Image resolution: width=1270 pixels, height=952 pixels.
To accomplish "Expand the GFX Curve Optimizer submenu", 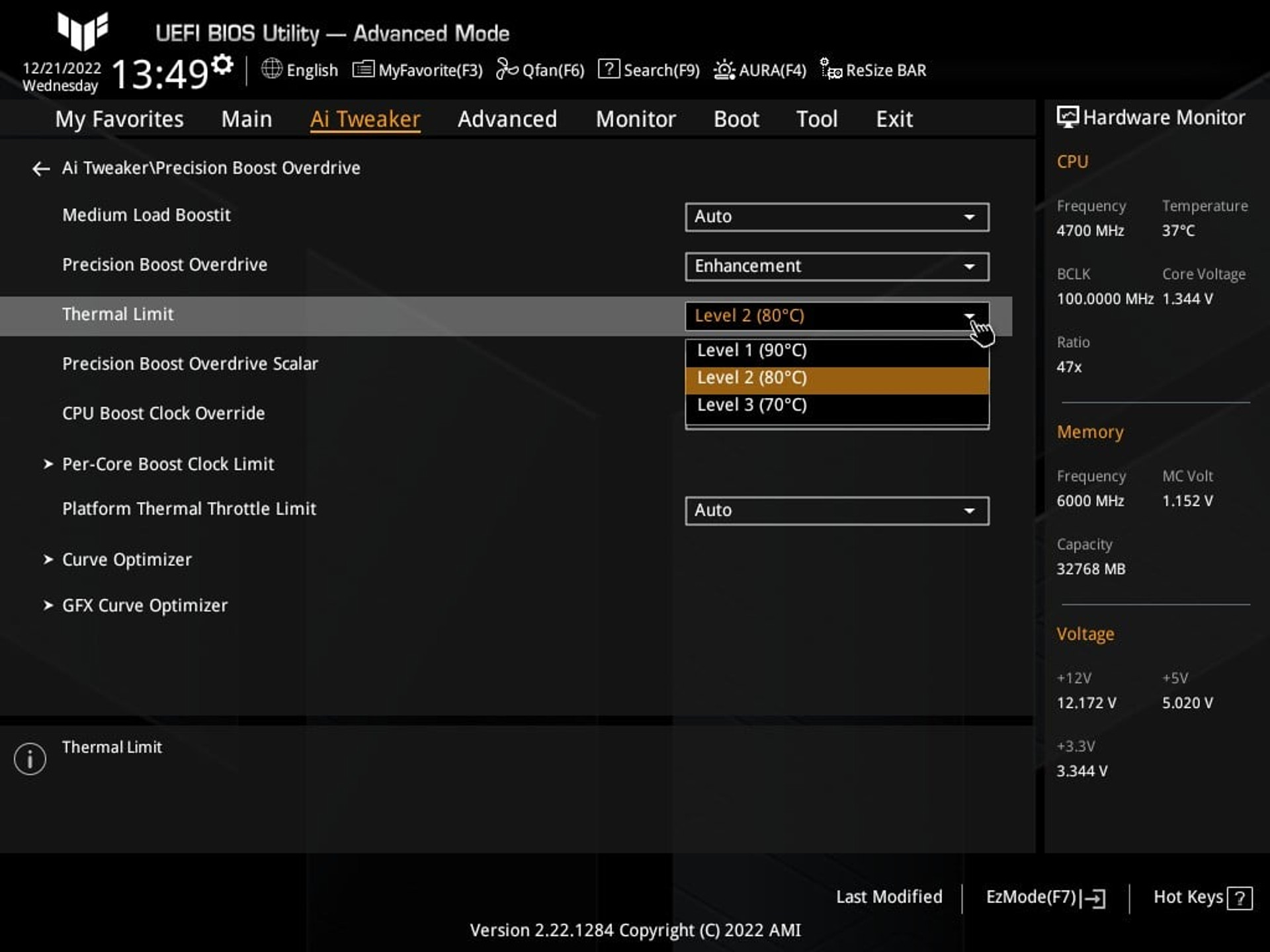I will [x=145, y=606].
